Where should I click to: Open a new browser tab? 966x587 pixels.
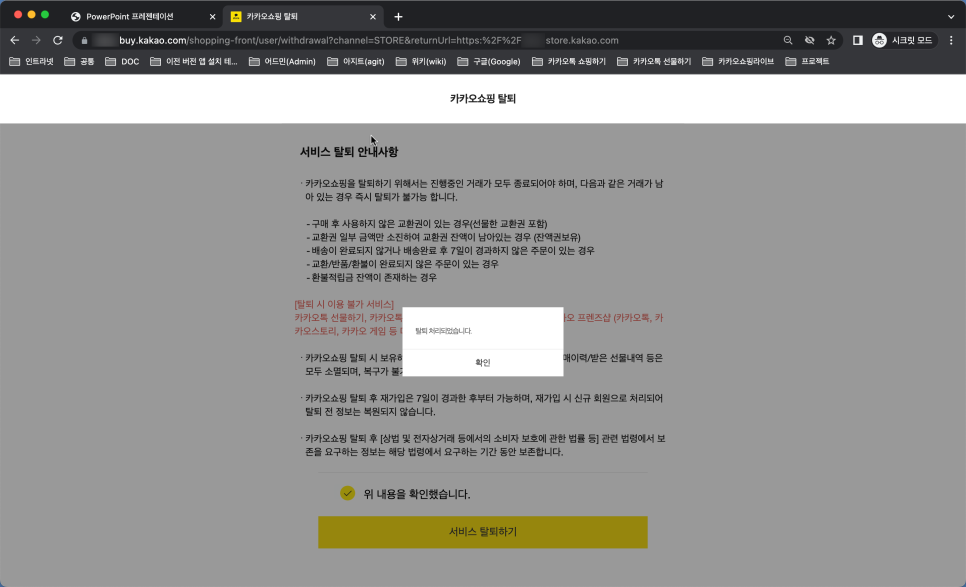pyautogui.click(x=398, y=17)
